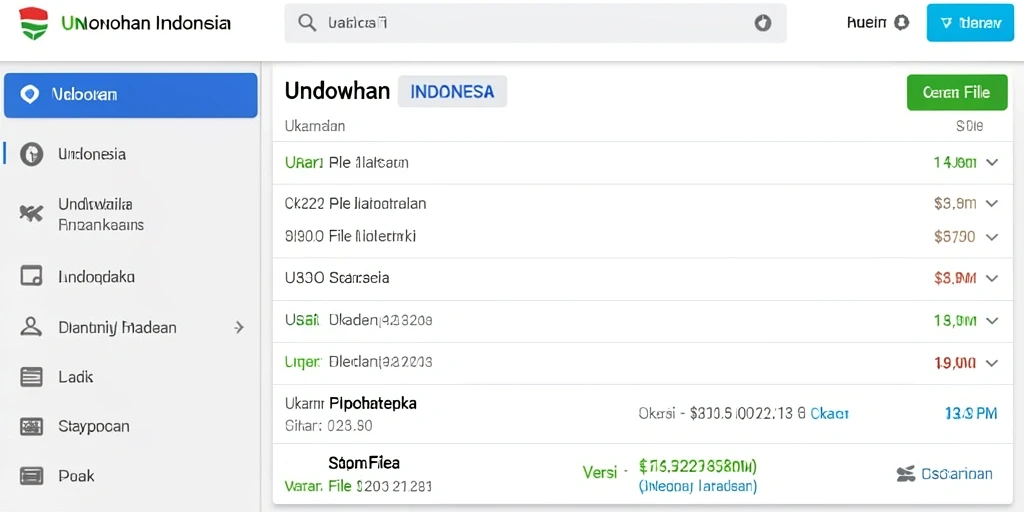Screen dimensions: 1024x512
Task: Click the icon beside Poak
Action: point(31,476)
